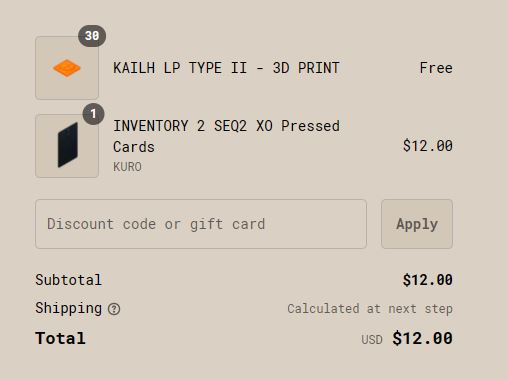
Task: Click the Shipping label text
Action: 69,308
